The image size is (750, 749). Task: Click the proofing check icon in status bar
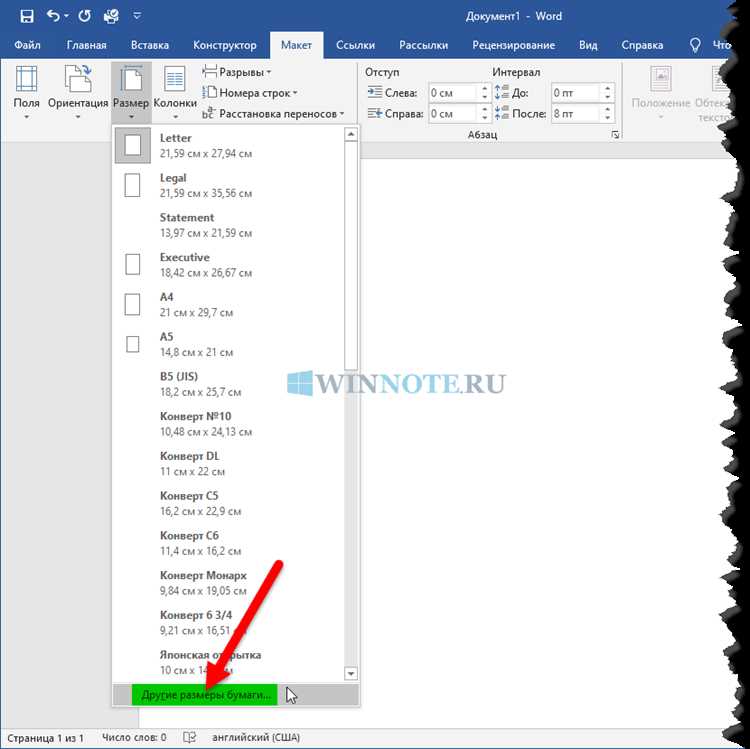pyautogui.click(x=190, y=738)
